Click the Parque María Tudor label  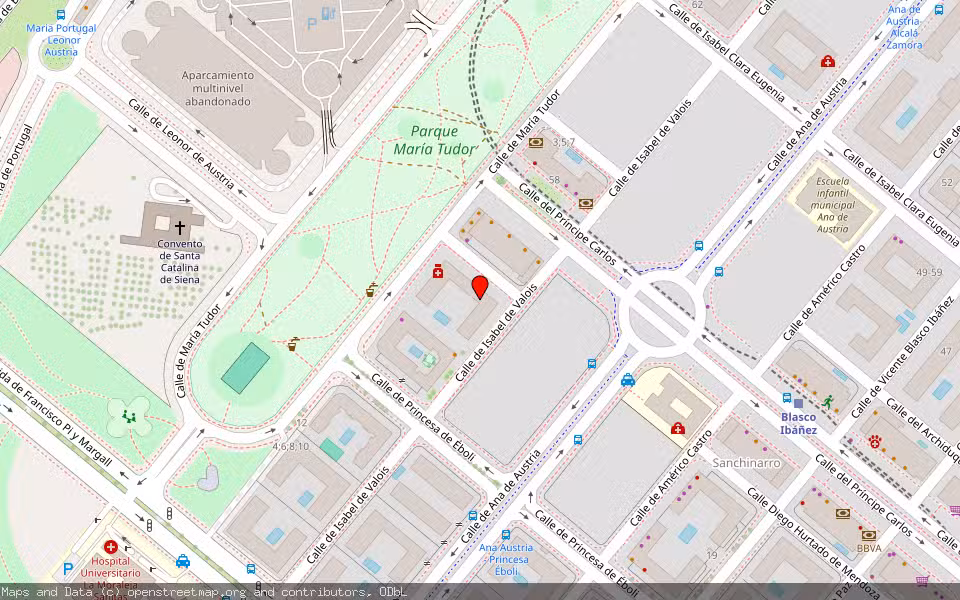[x=435, y=140]
